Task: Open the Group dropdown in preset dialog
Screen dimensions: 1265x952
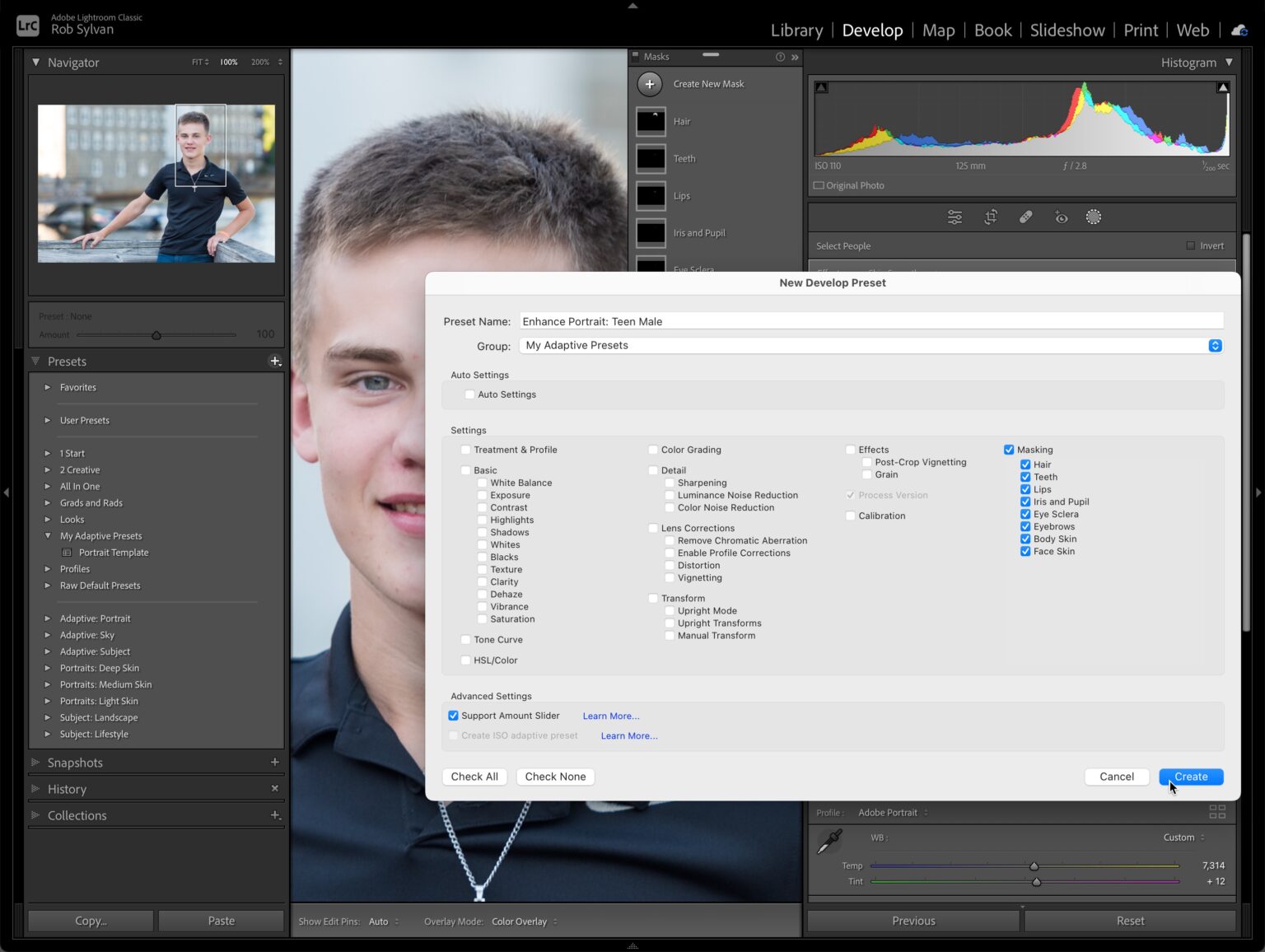Action: 1216,345
